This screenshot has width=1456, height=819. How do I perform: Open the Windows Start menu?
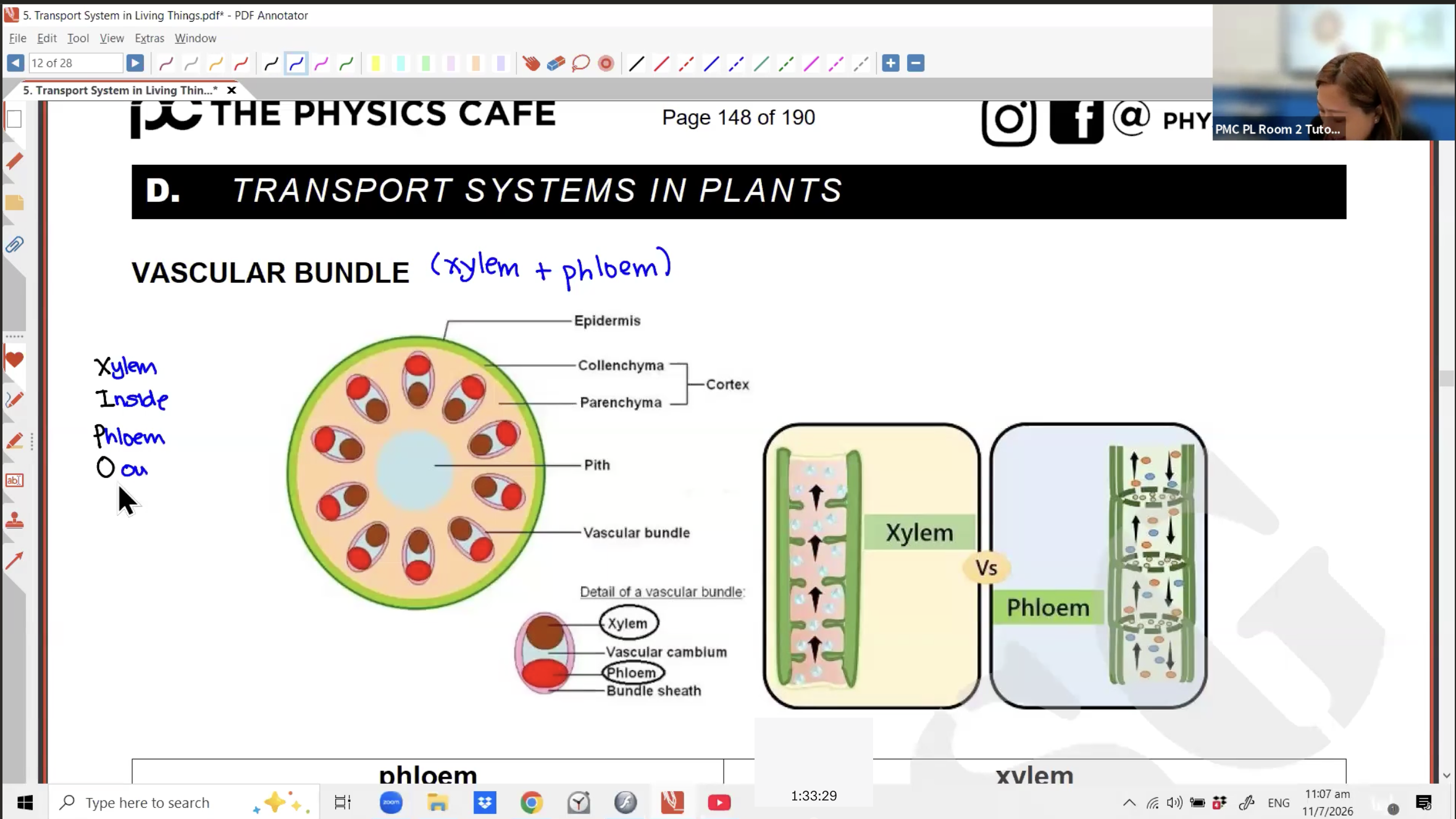click(x=25, y=802)
